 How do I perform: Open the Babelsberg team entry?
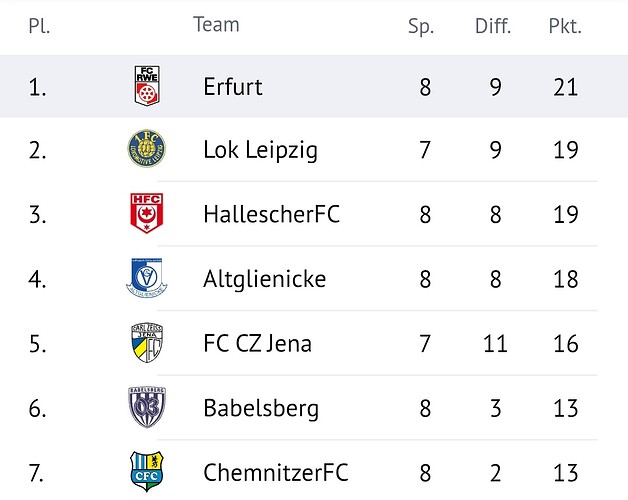point(261,408)
